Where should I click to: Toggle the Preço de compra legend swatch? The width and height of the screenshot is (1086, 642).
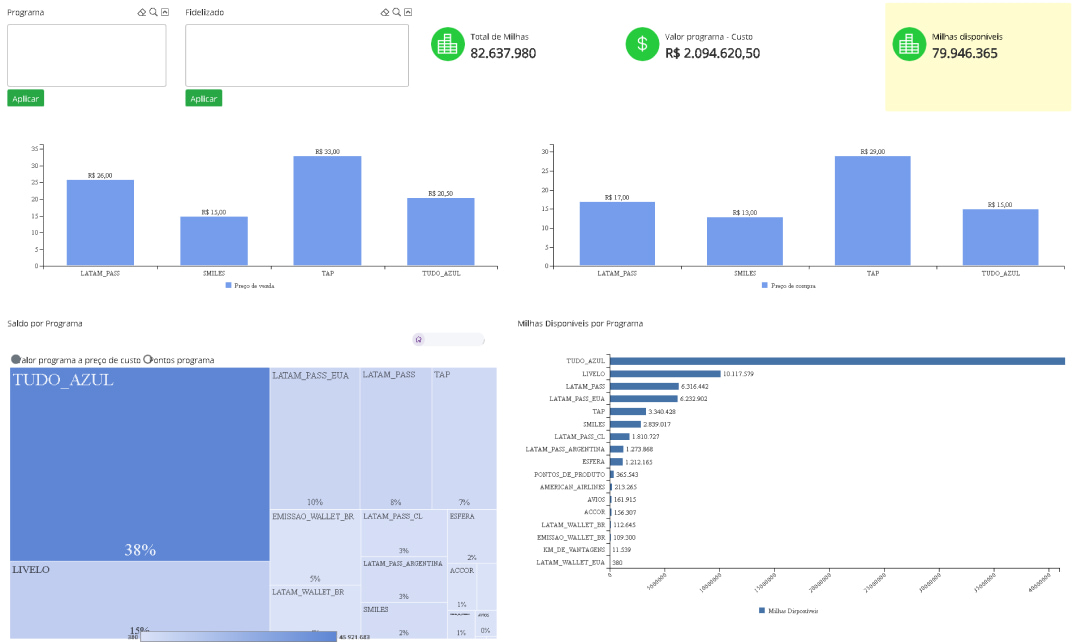tap(765, 285)
